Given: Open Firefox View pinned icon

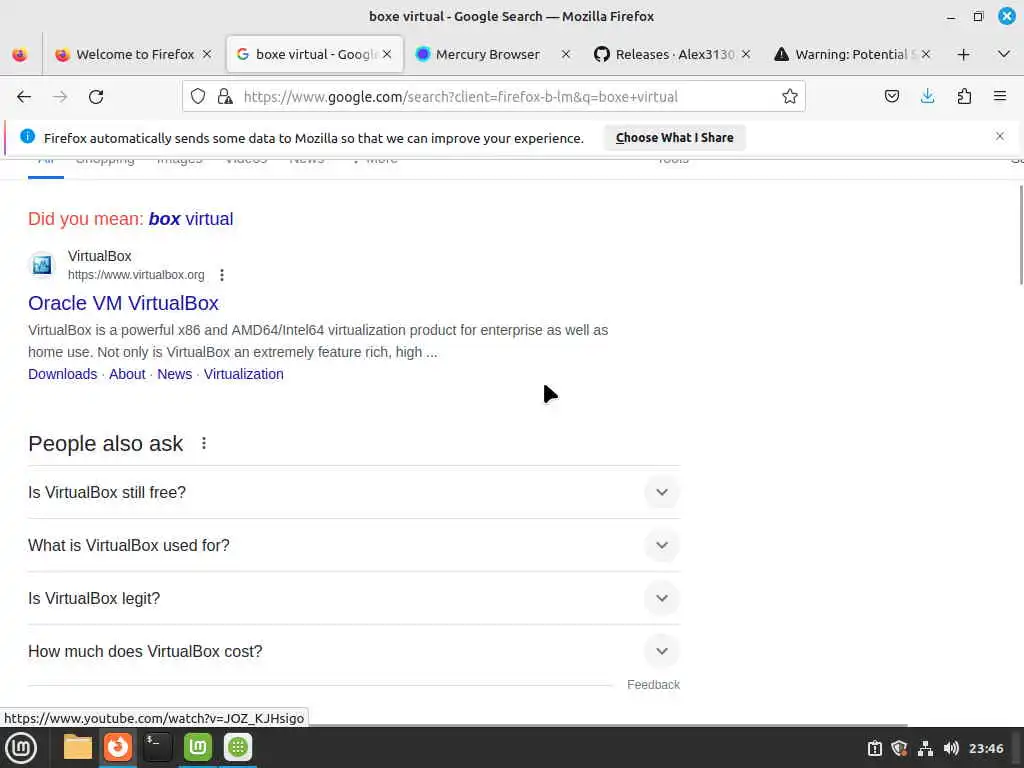Looking at the screenshot, I should coord(20,54).
